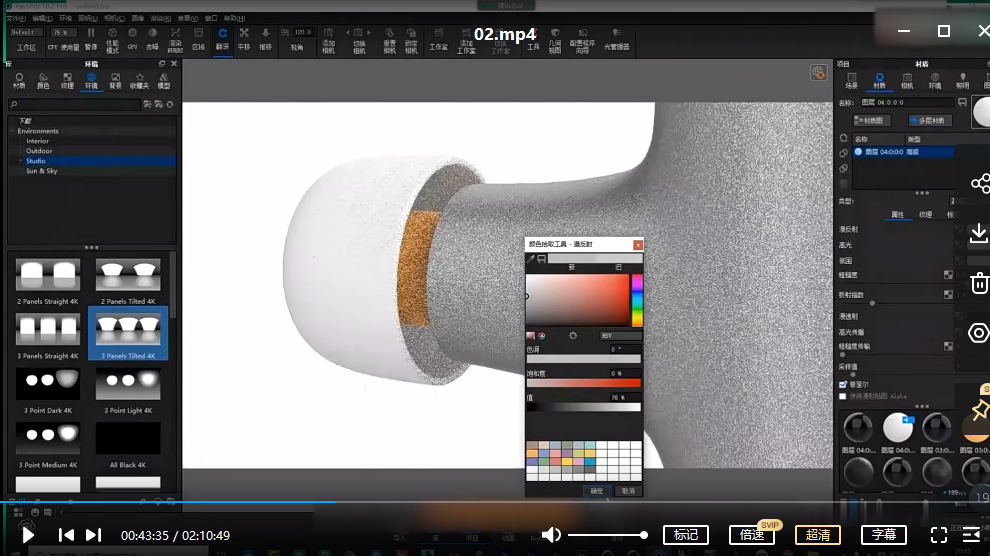Open the Camera tab in project panel
This screenshot has height=556, width=990.
(907, 80)
